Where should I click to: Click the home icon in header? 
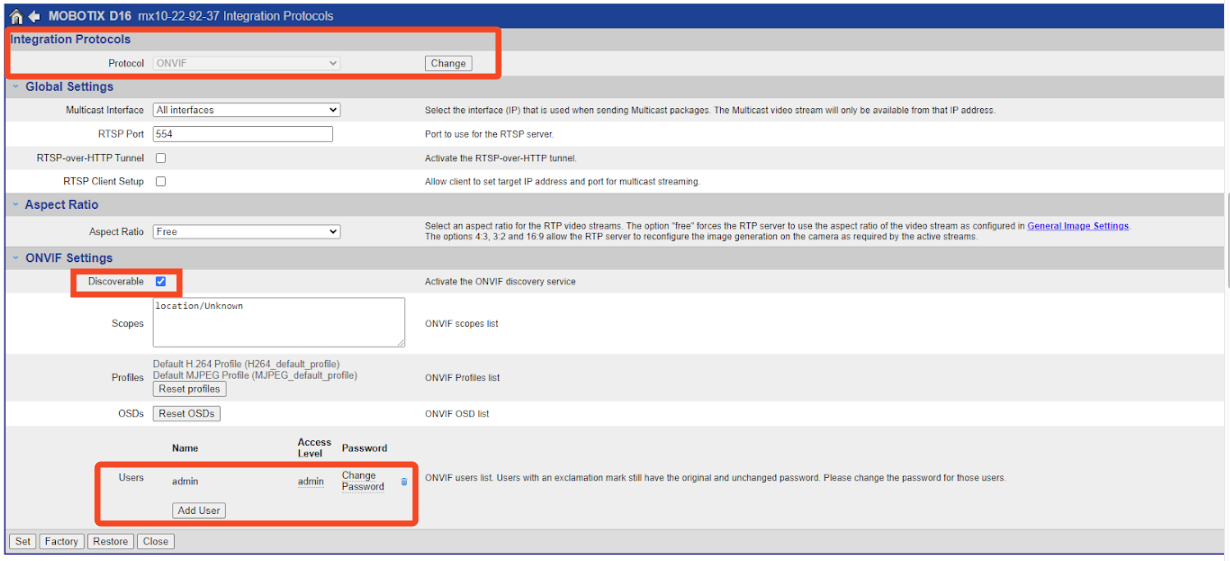tap(16, 16)
